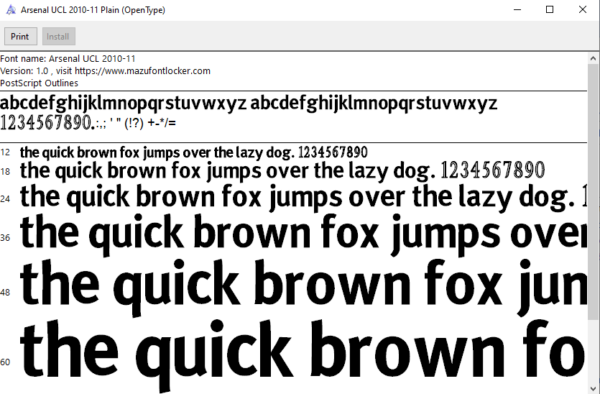Image resolution: width=600 pixels, height=394 pixels.
Task: Click the 18 point quick brown fox sample
Action: click(282, 171)
